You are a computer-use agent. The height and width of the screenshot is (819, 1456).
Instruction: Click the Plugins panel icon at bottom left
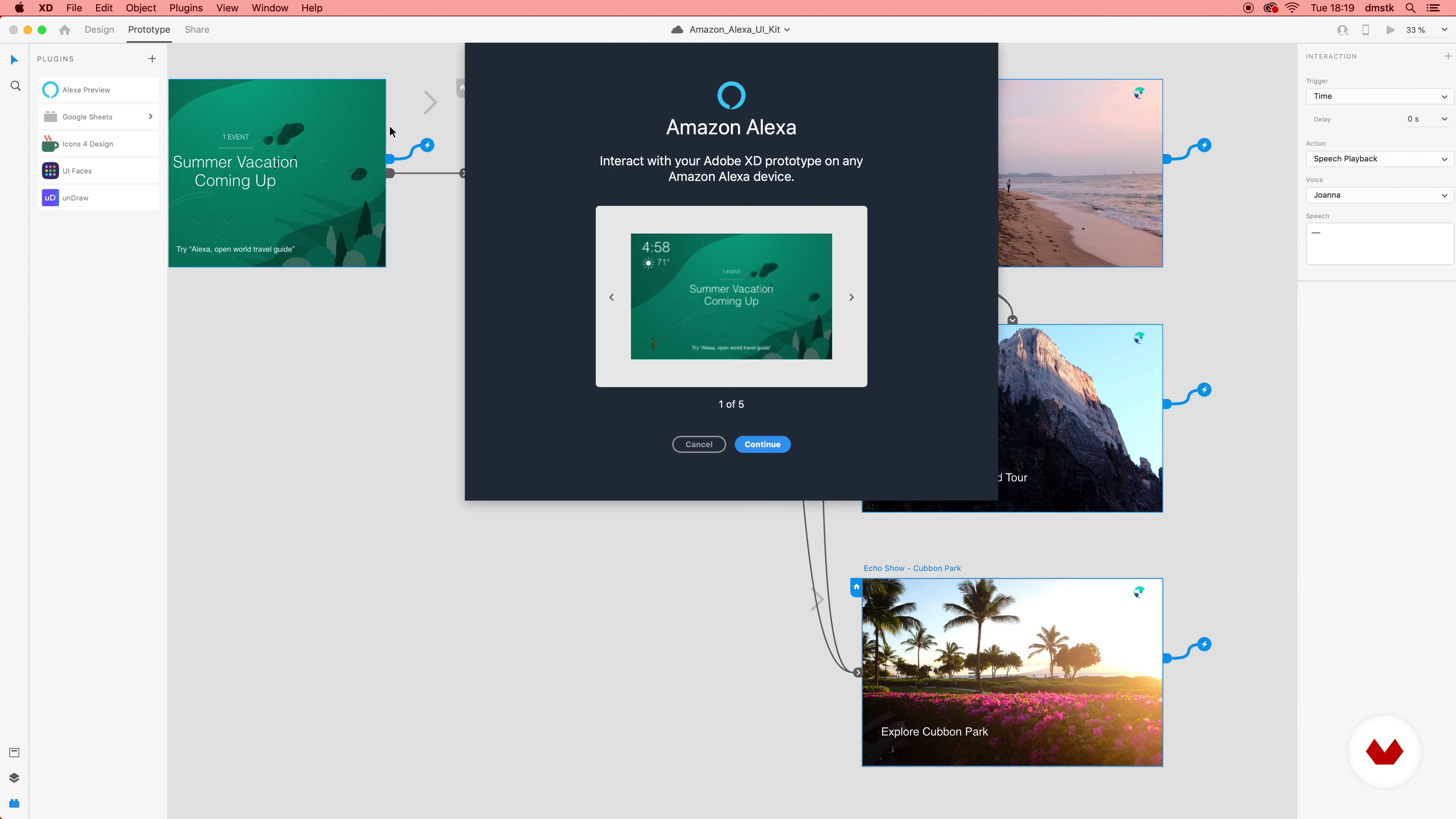pyautogui.click(x=15, y=803)
